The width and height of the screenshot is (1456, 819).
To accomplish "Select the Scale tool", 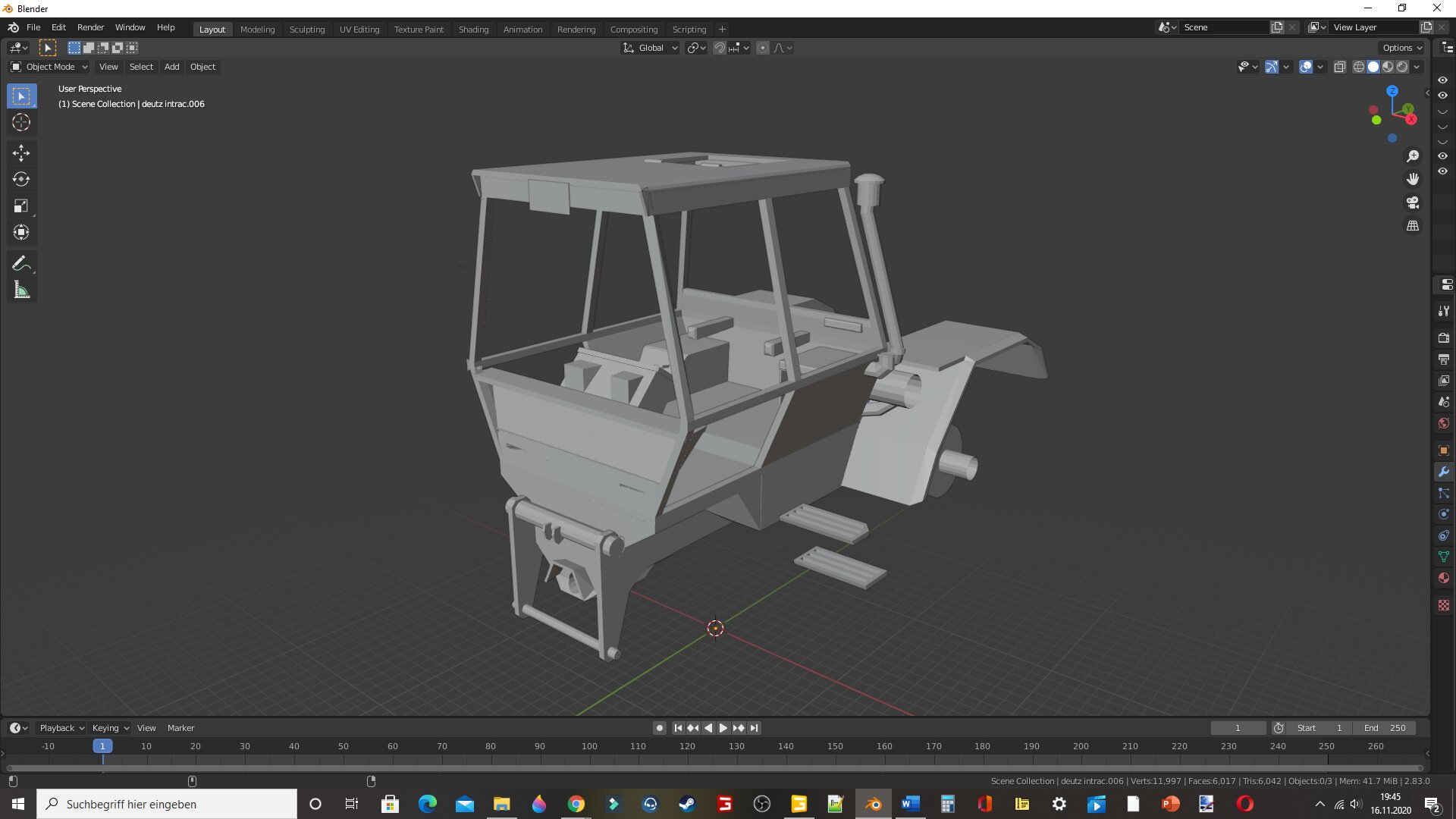I will [x=21, y=206].
